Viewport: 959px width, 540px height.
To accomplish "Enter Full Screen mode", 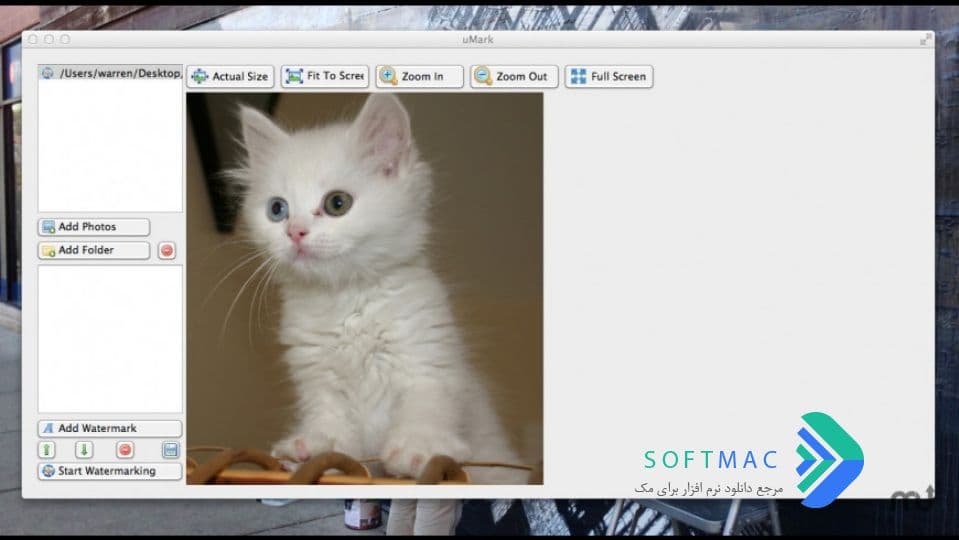I will [x=609, y=76].
